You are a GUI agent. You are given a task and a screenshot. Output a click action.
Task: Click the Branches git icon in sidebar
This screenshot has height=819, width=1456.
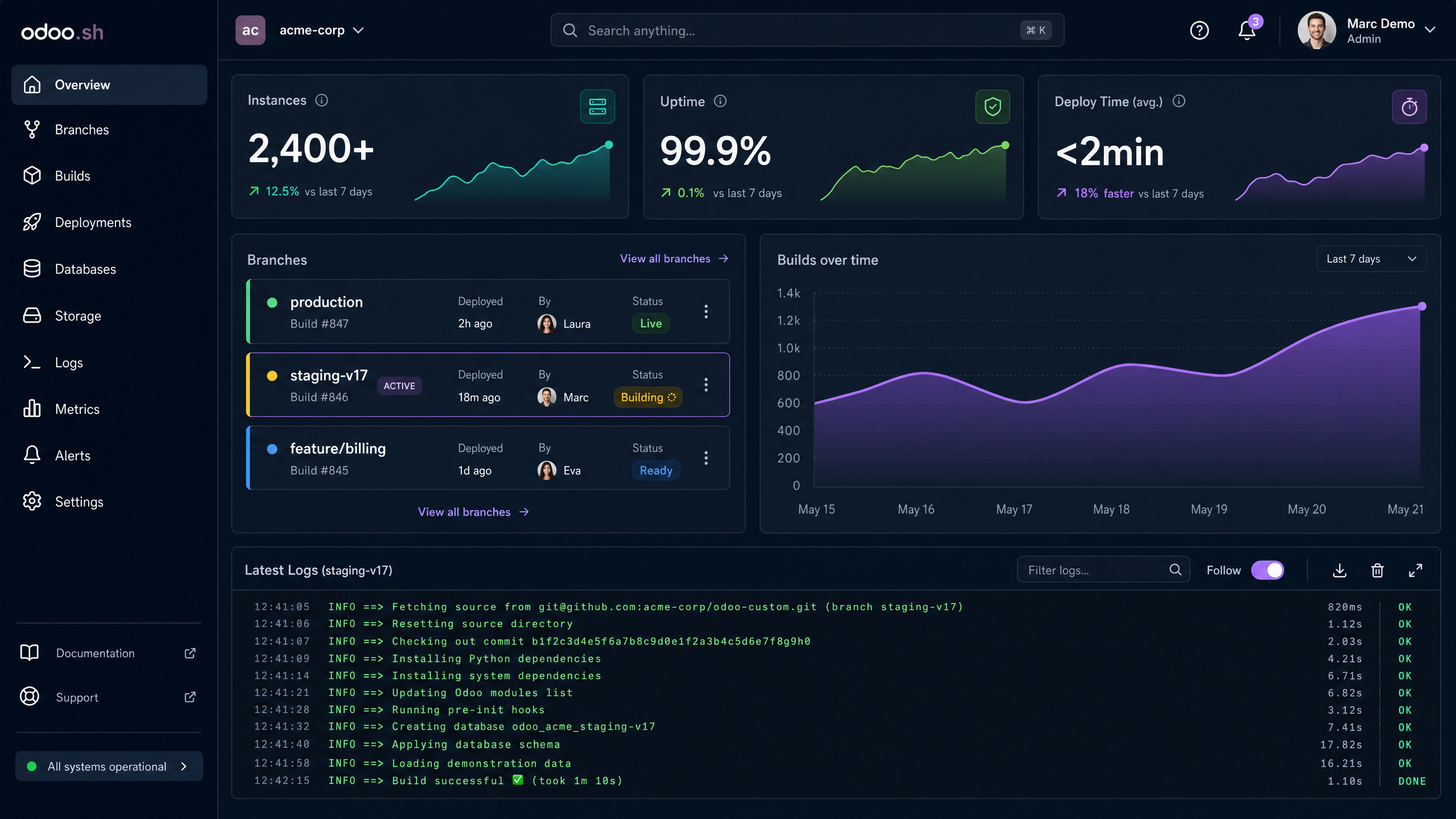[x=32, y=130]
